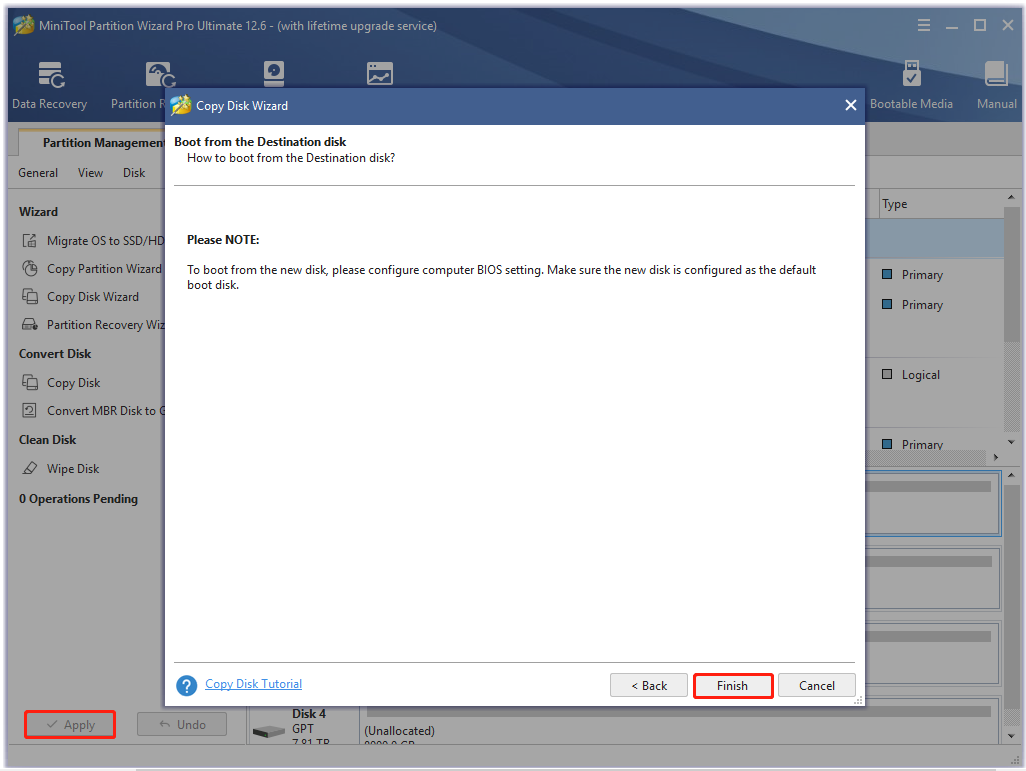
Task: Open Partition Recovery from the top toolbar
Action: 160,83
